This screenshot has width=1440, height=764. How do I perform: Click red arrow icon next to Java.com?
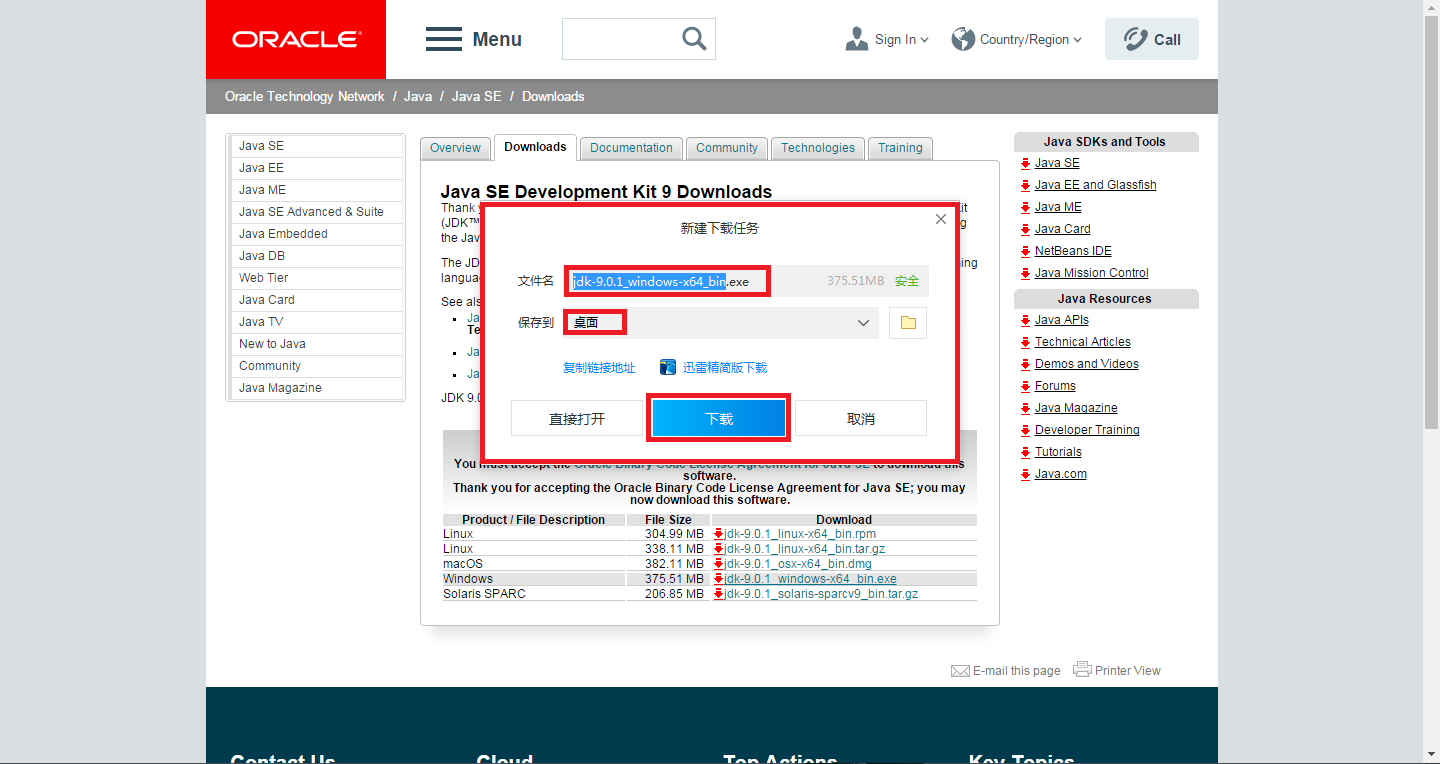1025,474
